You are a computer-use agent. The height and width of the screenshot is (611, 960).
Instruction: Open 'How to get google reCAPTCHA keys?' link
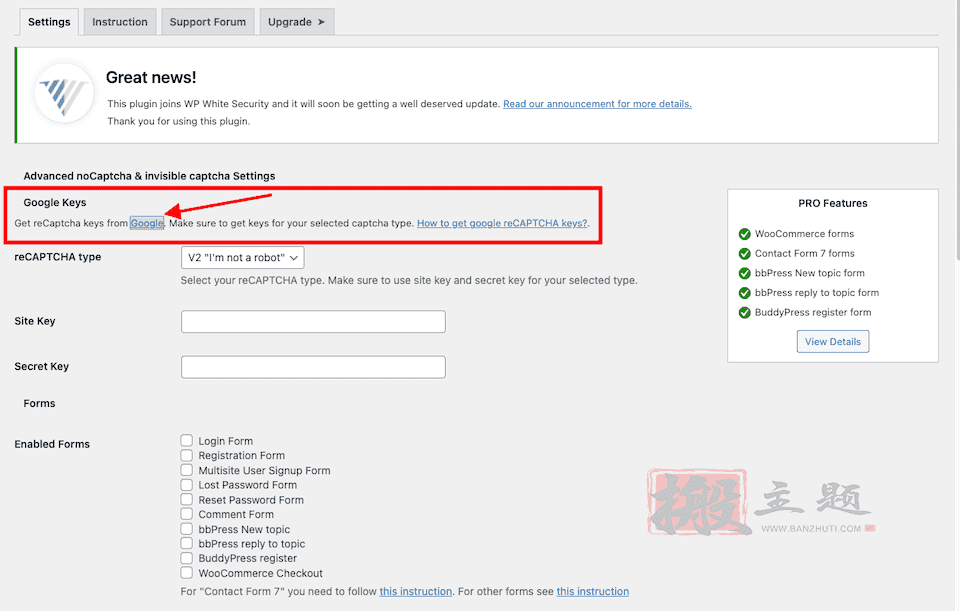click(x=502, y=223)
